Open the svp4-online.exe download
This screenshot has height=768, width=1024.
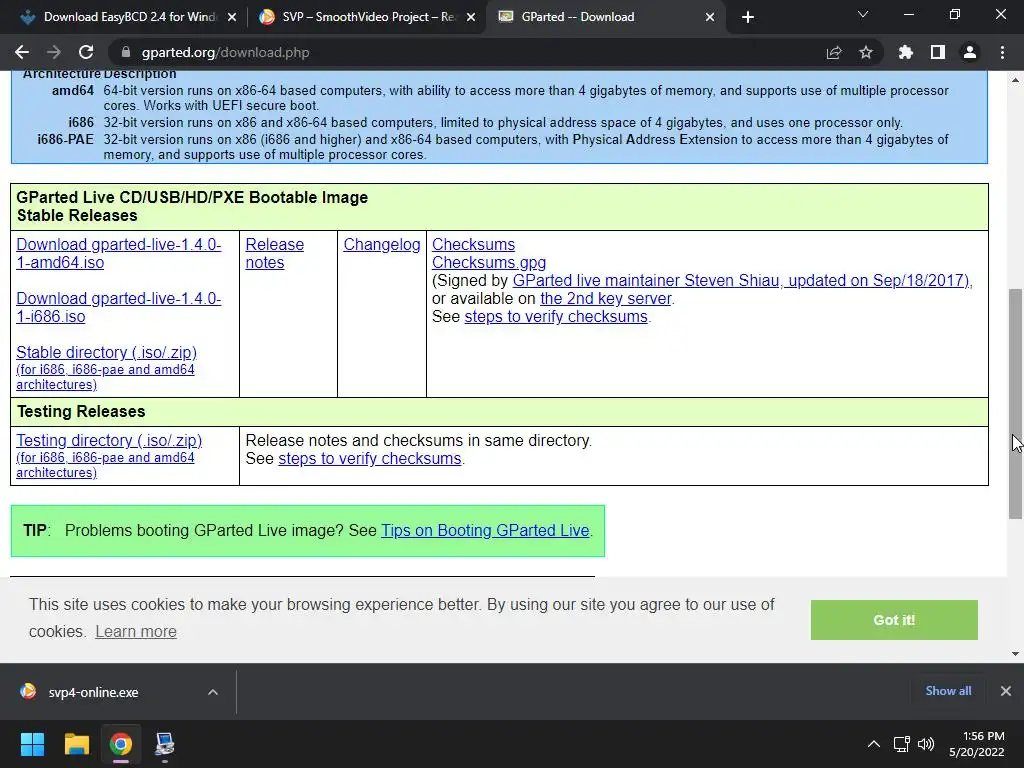[93, 692]
